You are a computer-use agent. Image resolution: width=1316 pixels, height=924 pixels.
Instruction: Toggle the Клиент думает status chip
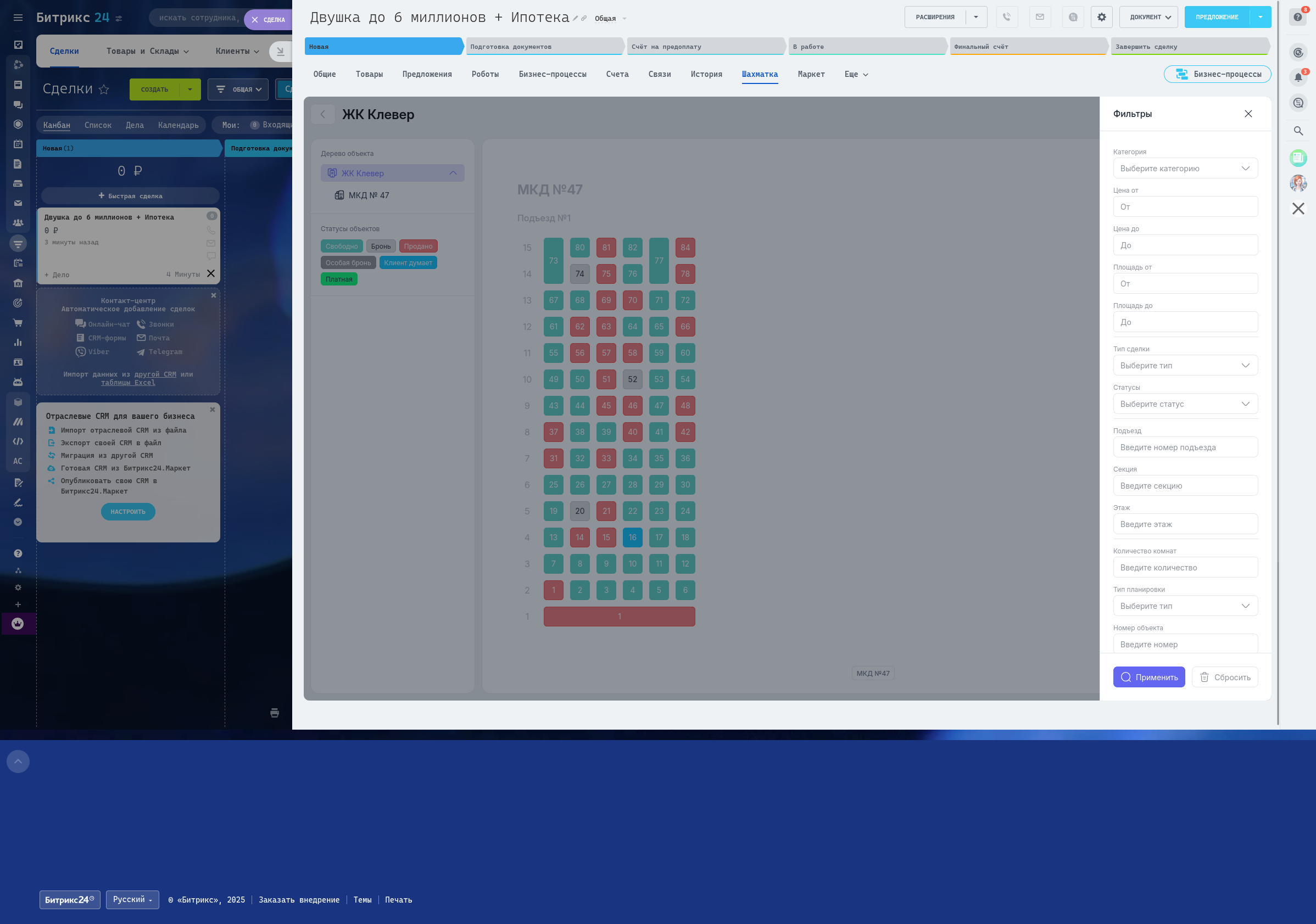coord(408,263)
